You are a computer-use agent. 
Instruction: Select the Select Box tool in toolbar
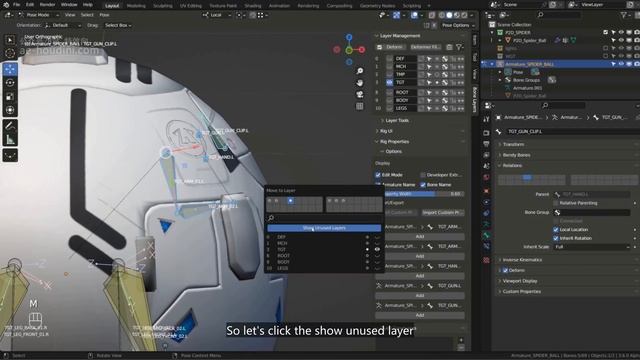[x=10, y=40]
